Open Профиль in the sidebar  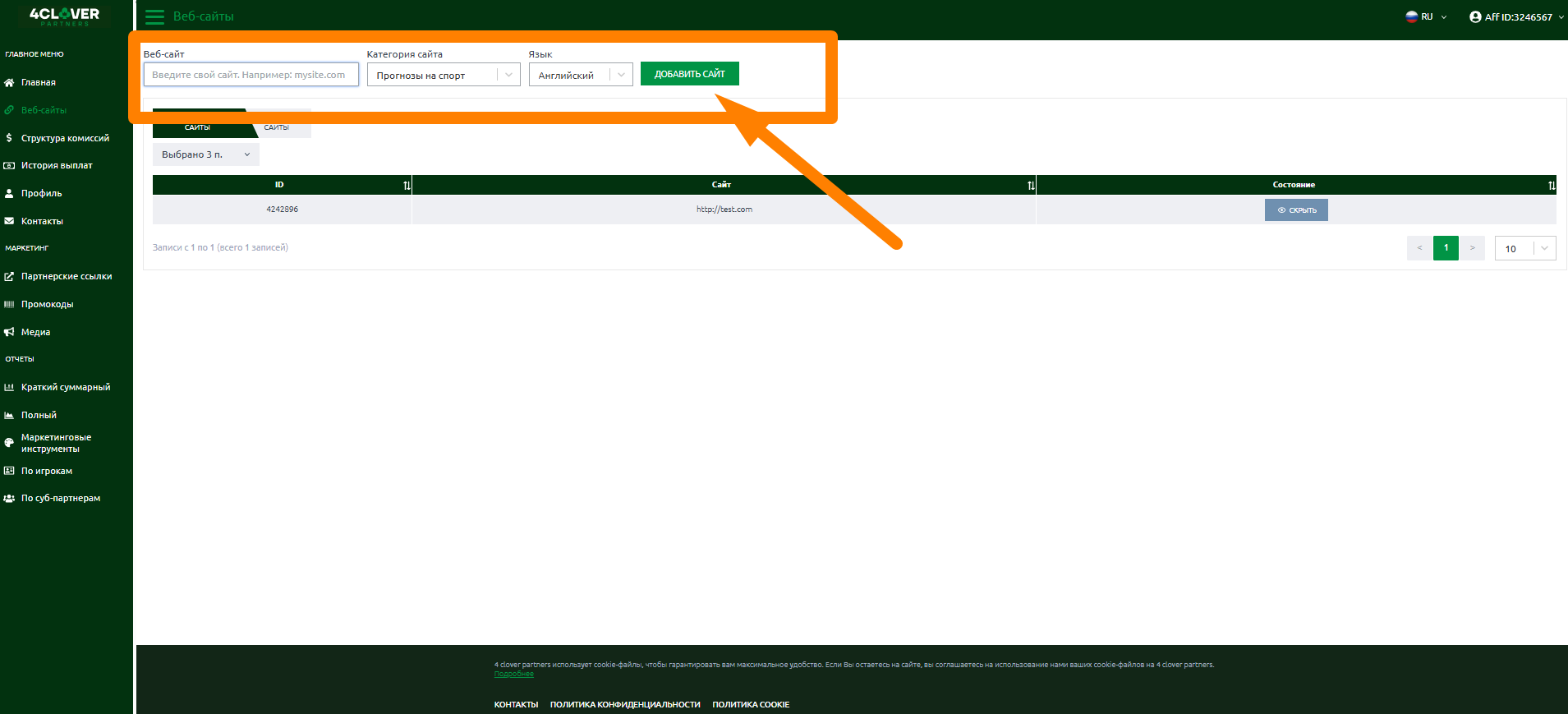tap(42, 193)
